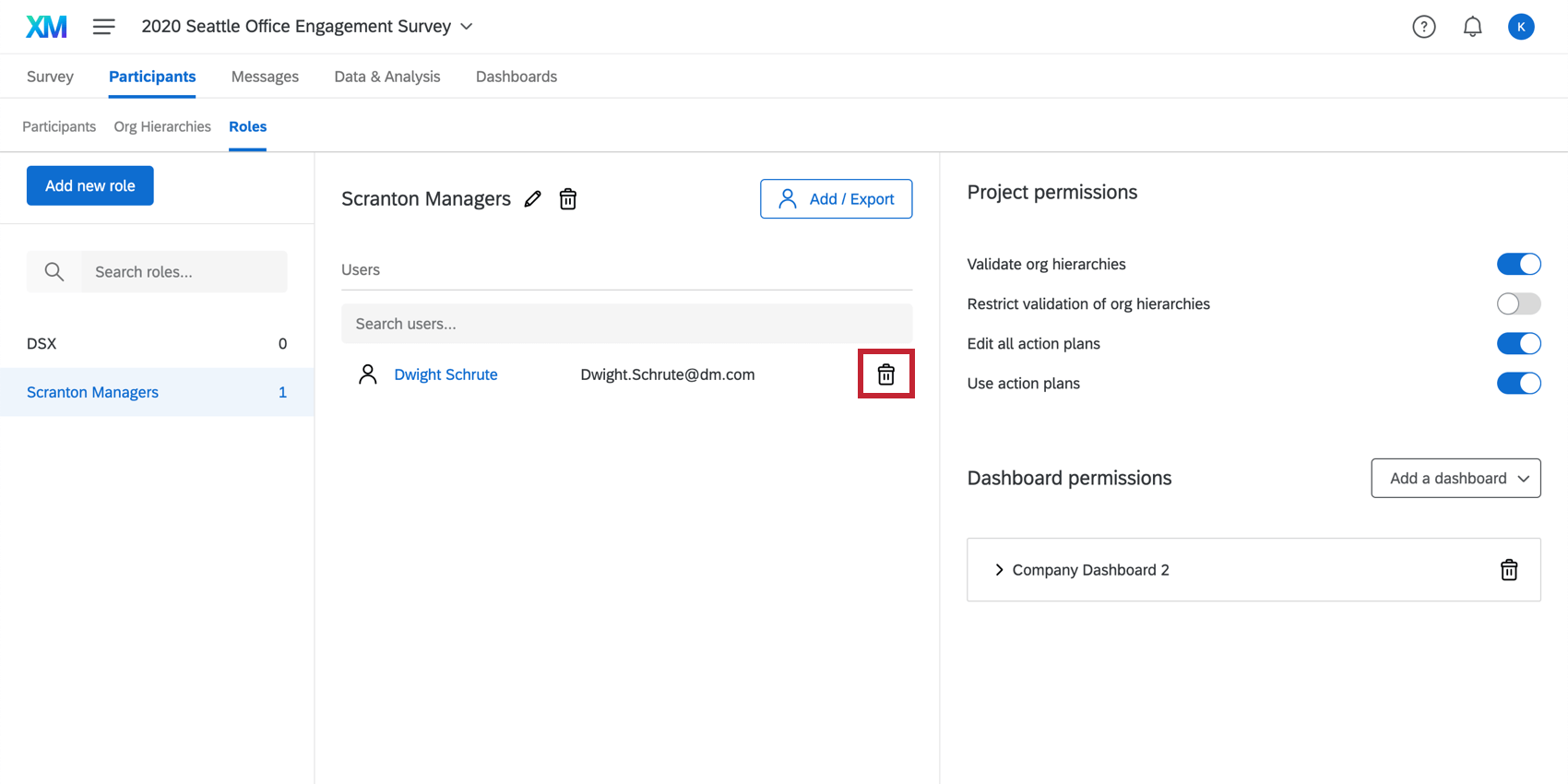
Task: Open the hamburger navigation menu
Action: tap(103, 27)
